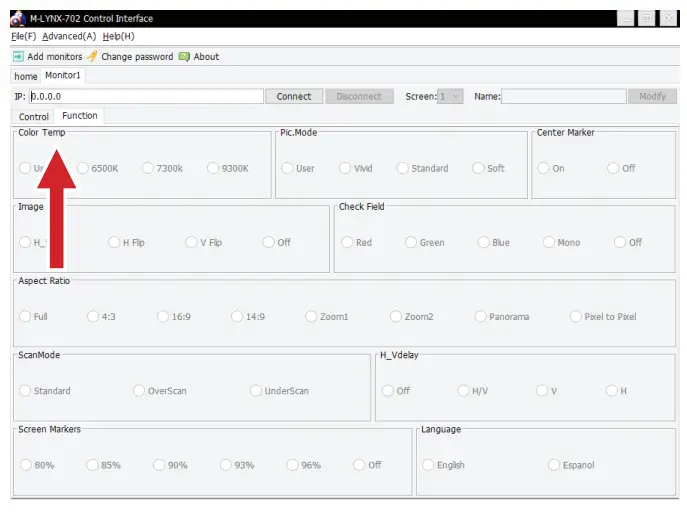This screenshot has height=512, width=687.
Task: Select 6500K color temperature
Action: tap(98, 168)
